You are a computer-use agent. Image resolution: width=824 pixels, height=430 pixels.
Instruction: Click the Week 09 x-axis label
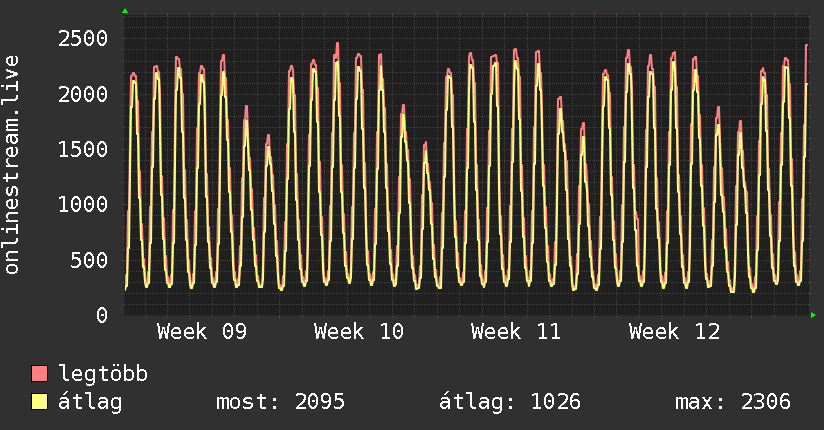(x=201, y=332)
